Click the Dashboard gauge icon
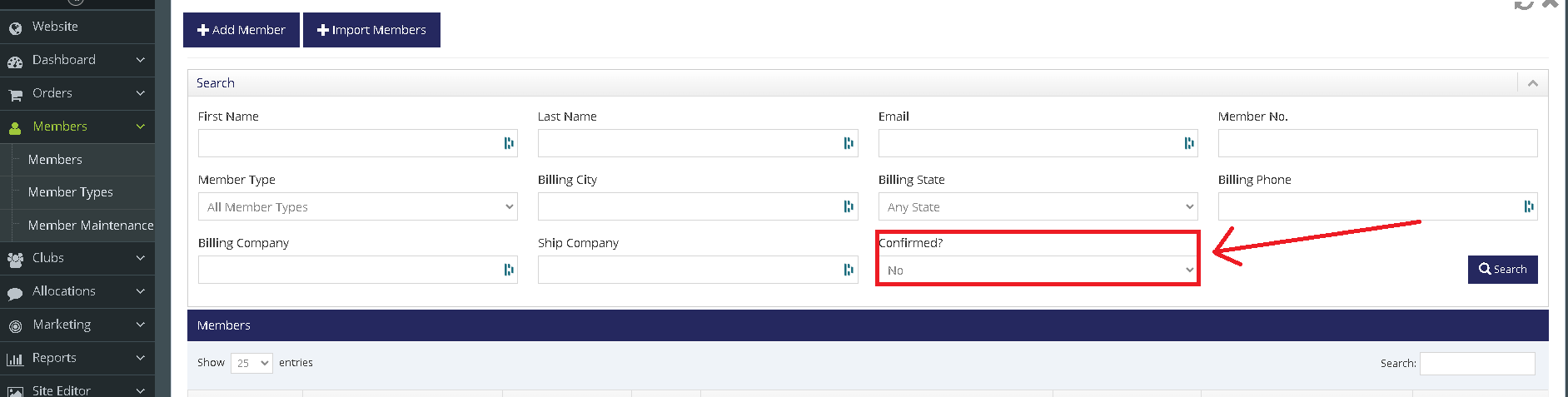 pos(15,62)
